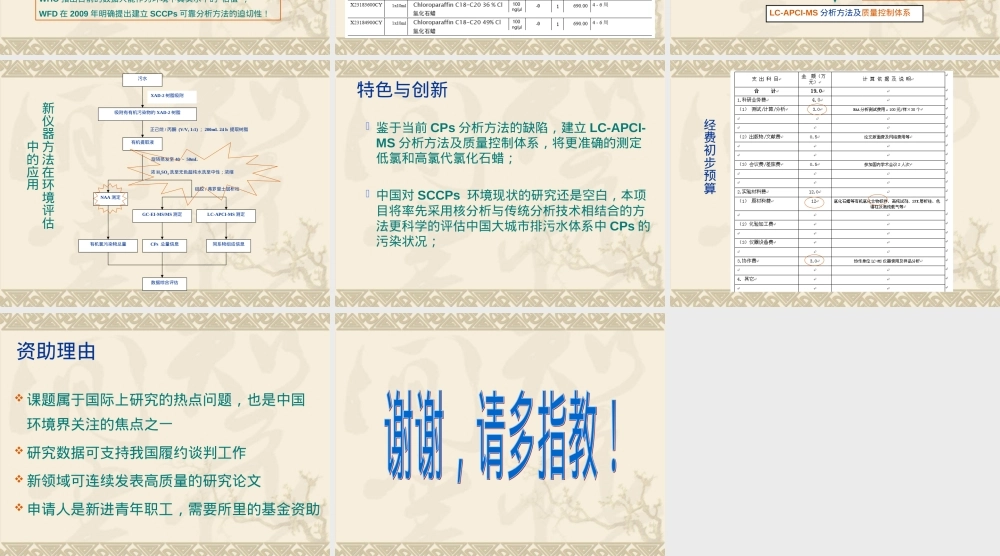
Task: Click the paragraph starting 中国对 SCCPs 环境现状
Action: [x=513, y=218]
